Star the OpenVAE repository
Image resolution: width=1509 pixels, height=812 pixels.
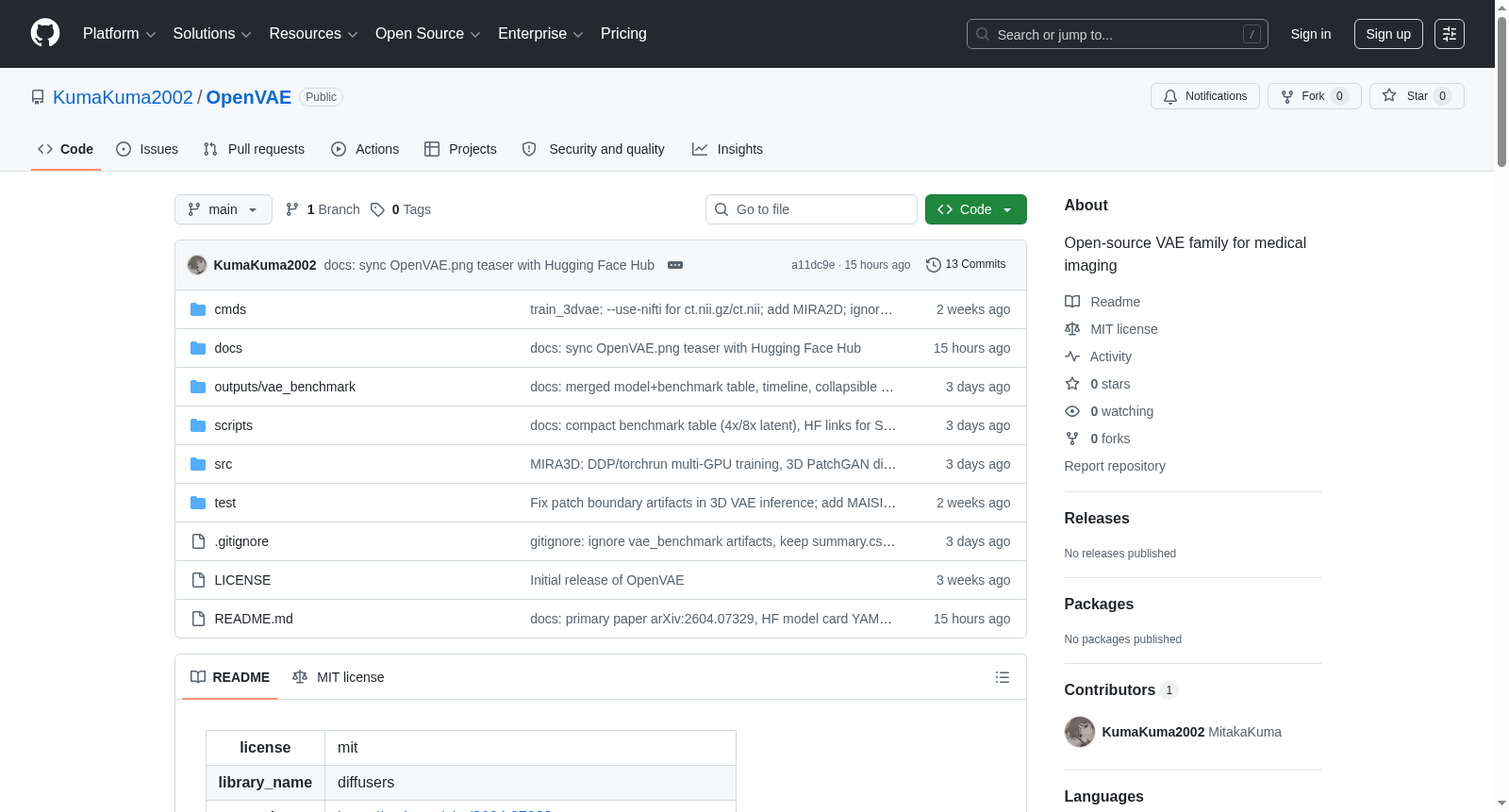1416,96
